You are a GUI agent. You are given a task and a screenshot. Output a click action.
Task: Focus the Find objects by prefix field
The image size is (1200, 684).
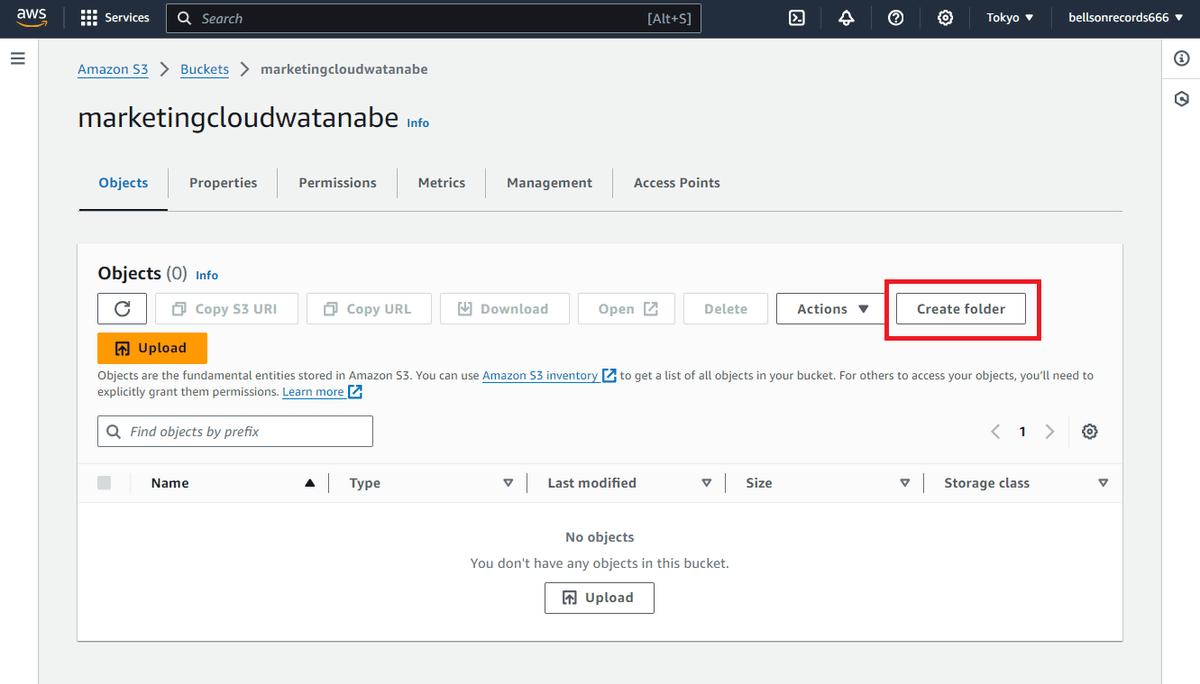(x=235, y=432)
